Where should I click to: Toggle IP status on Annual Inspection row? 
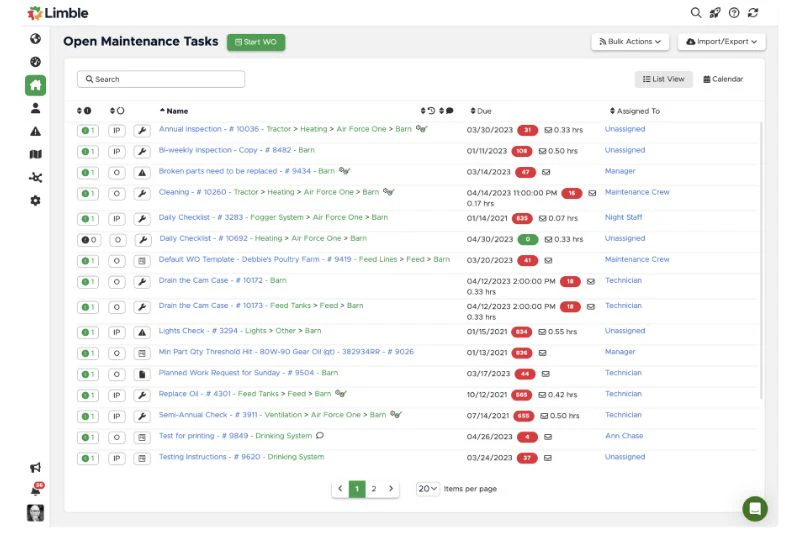point(117,131)
